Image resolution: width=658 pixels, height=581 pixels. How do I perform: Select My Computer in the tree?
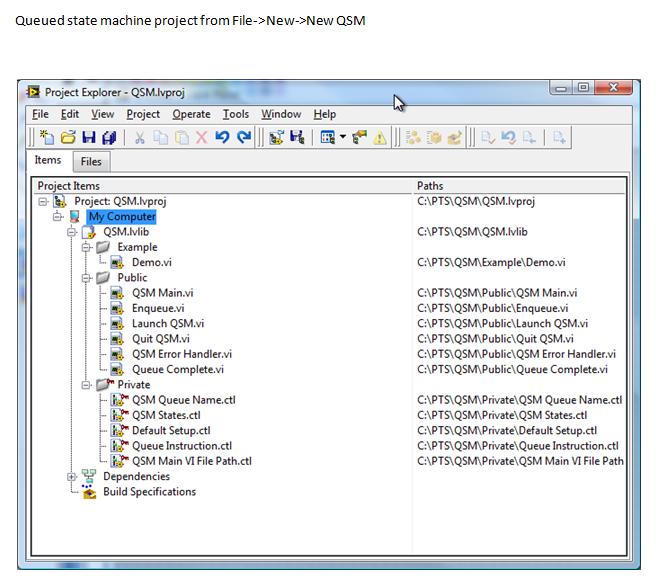click(x=122, y=216)
